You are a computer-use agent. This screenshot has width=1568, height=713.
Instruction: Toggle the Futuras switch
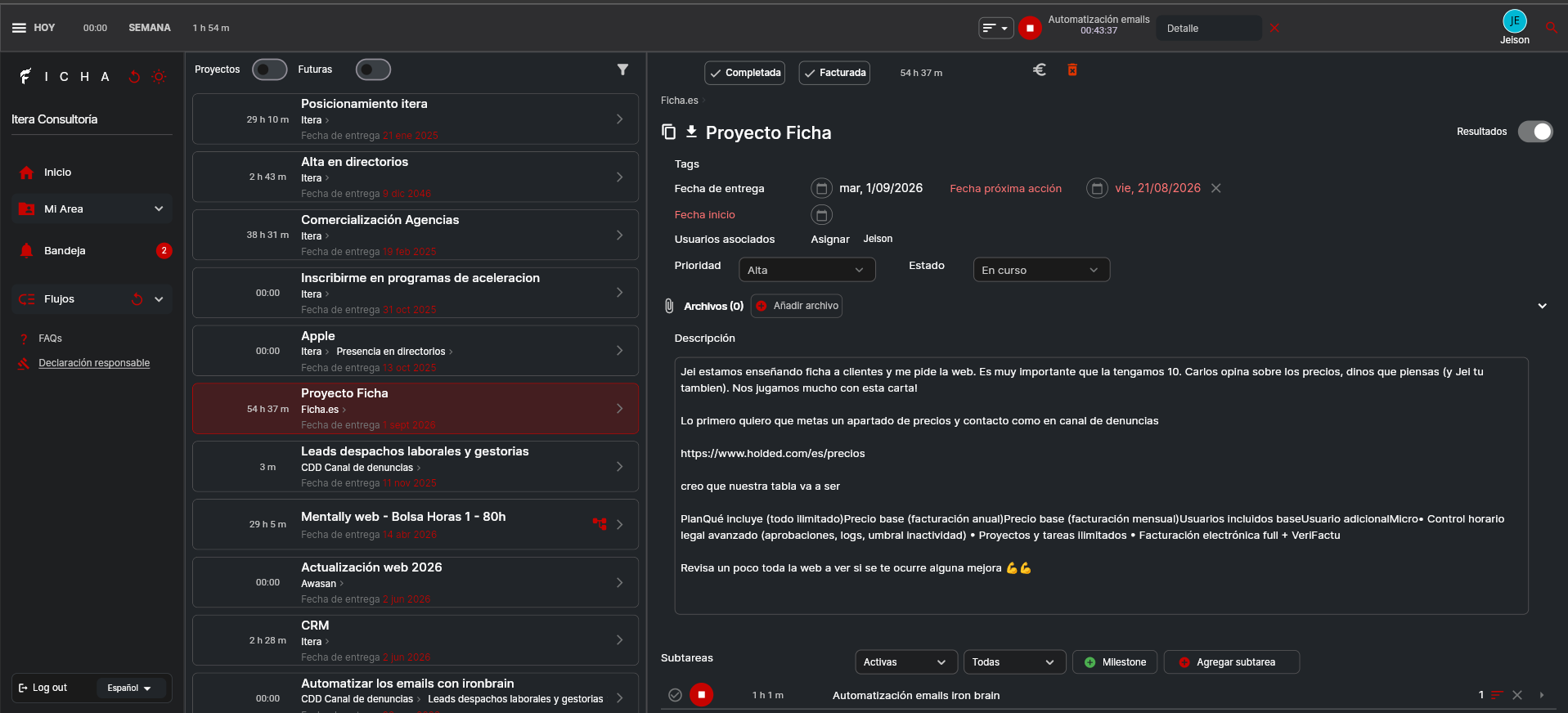coord(373,70)
